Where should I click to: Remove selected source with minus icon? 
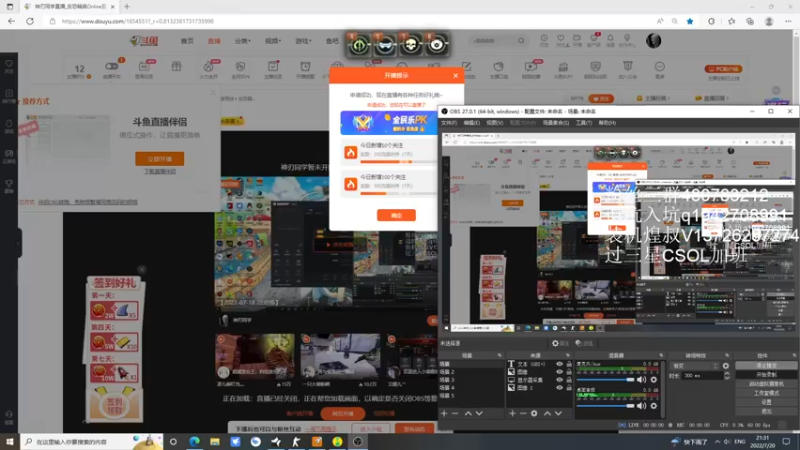[523, 413]
